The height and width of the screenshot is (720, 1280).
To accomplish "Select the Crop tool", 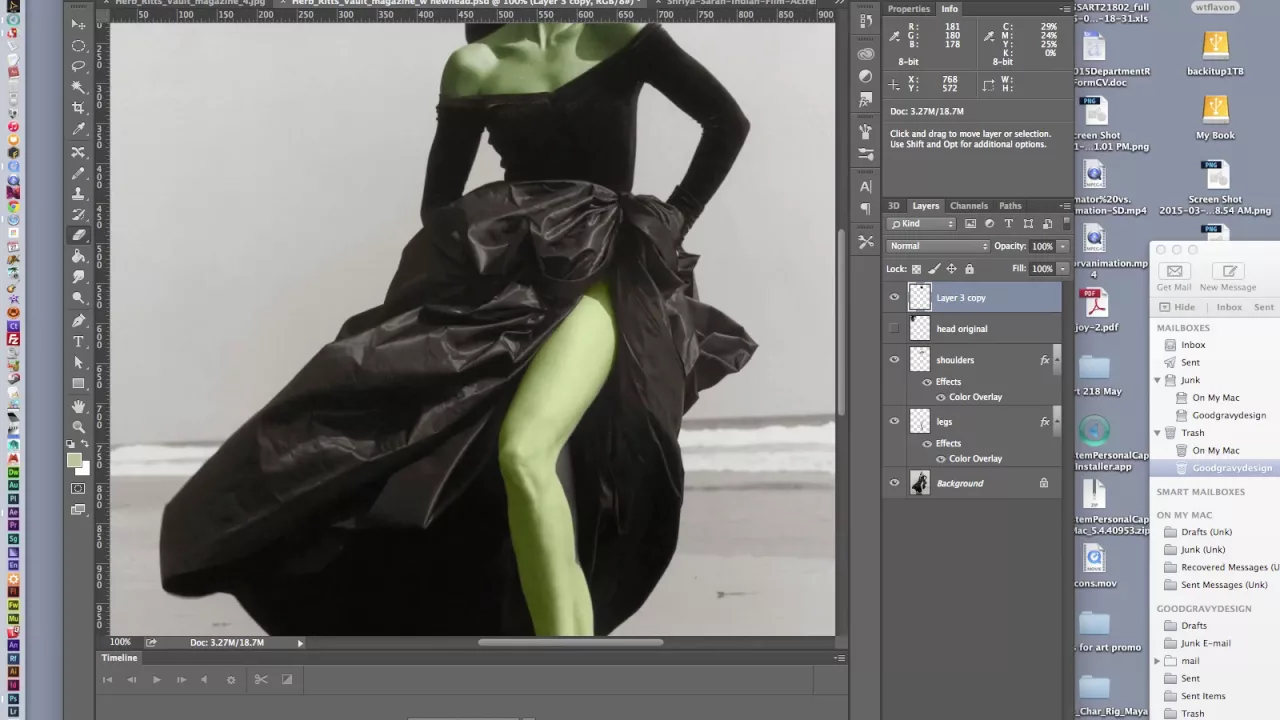I will pos(78,109).
